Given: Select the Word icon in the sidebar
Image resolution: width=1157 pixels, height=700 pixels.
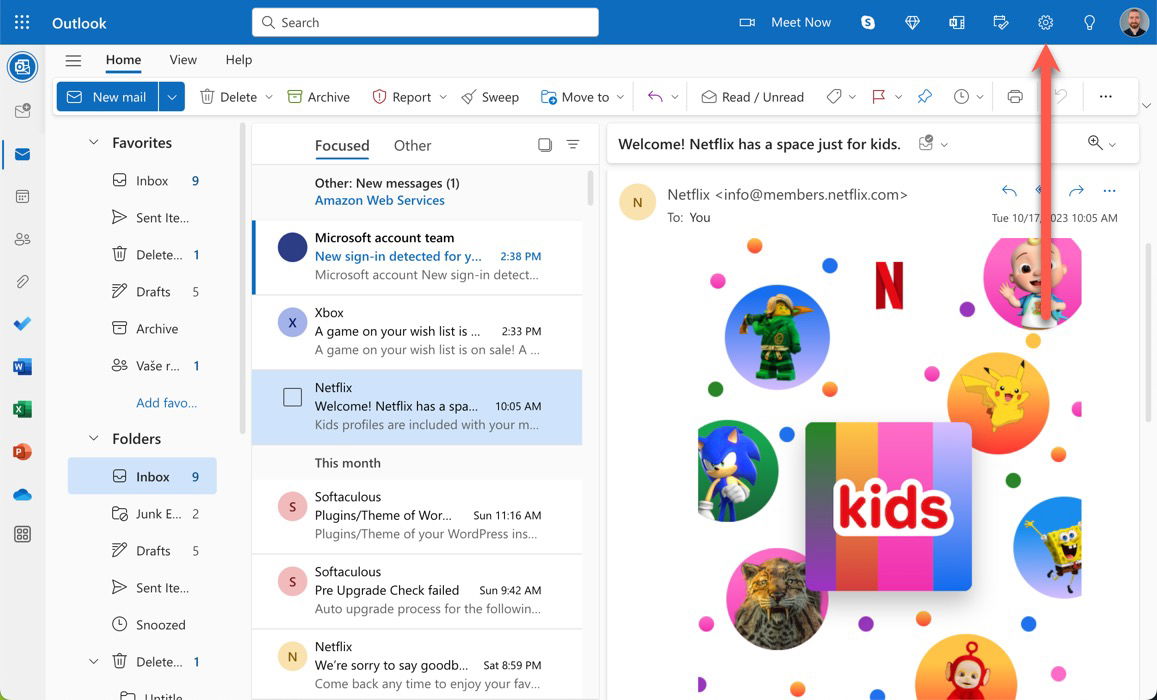Looking at the screenshot, I should tap(22, 365).
